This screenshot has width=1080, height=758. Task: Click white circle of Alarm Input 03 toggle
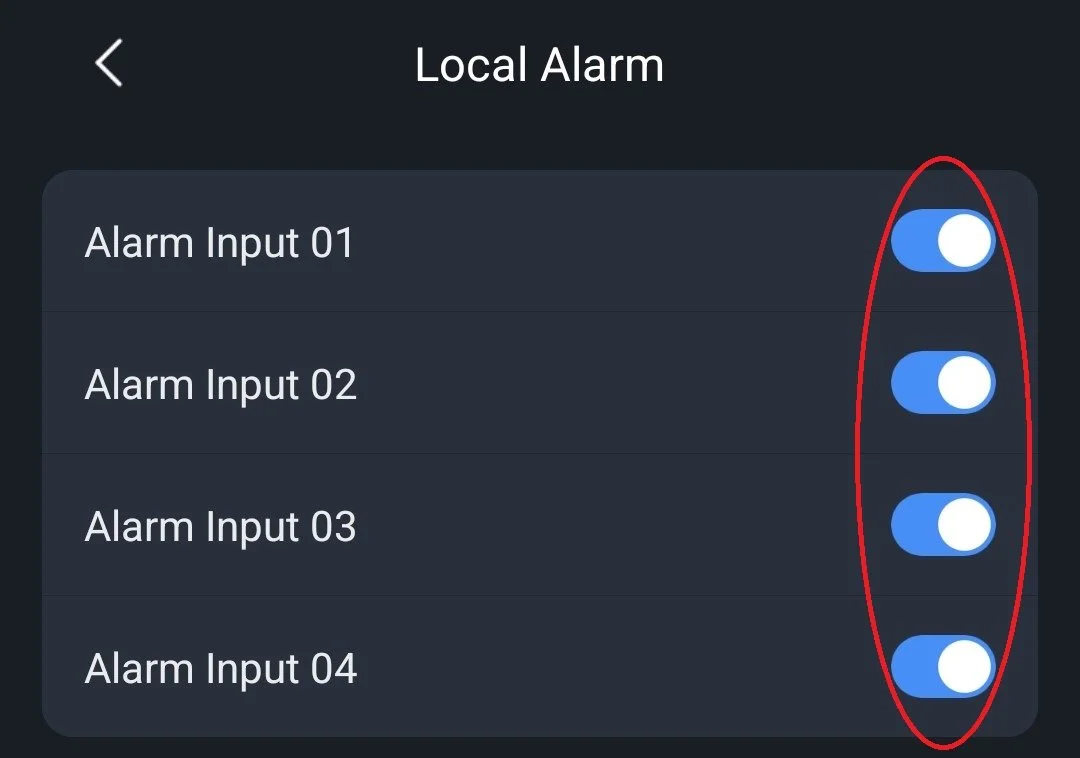click(x=964, y=524)
